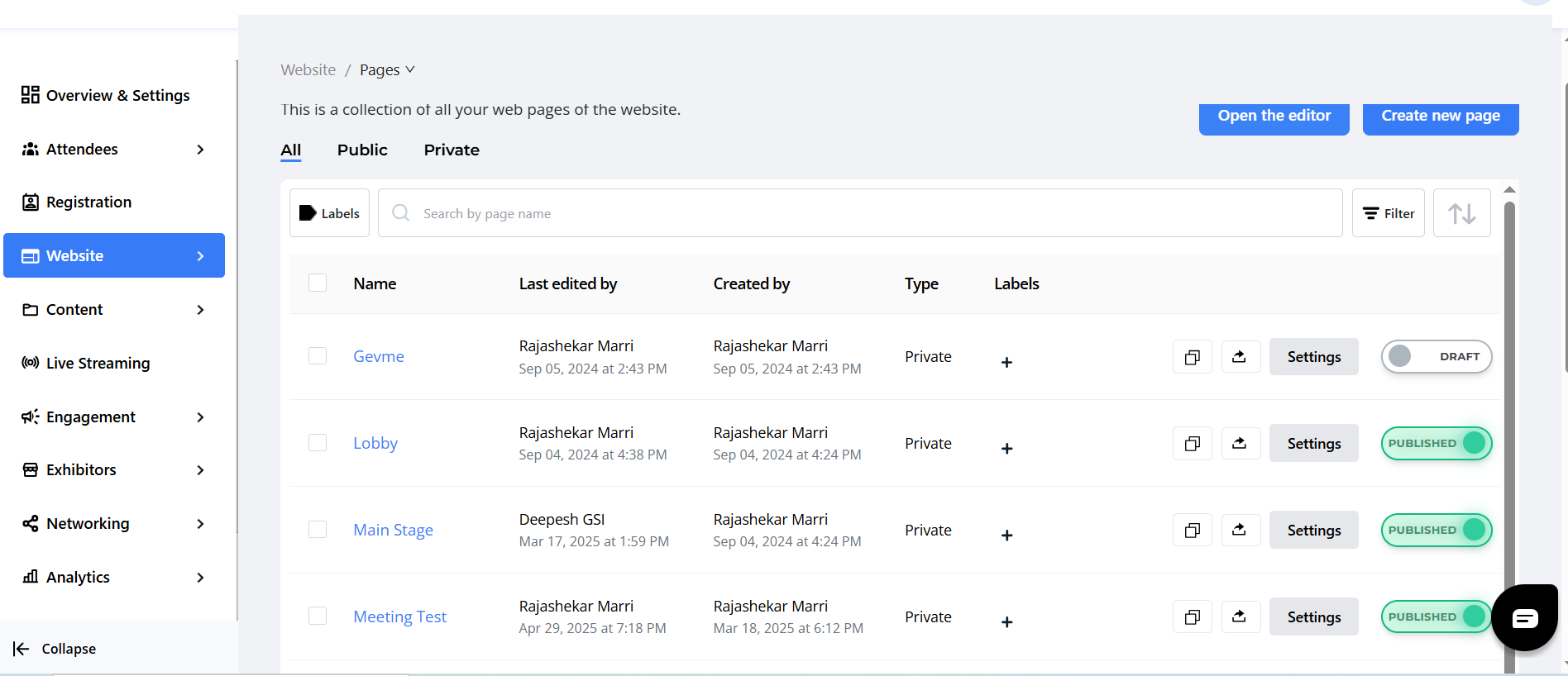This screenshot has height=676, width=1568.
Task: Check the Meeting Test row checkbox
Action: pyautogui.click(x=318, y=616)
